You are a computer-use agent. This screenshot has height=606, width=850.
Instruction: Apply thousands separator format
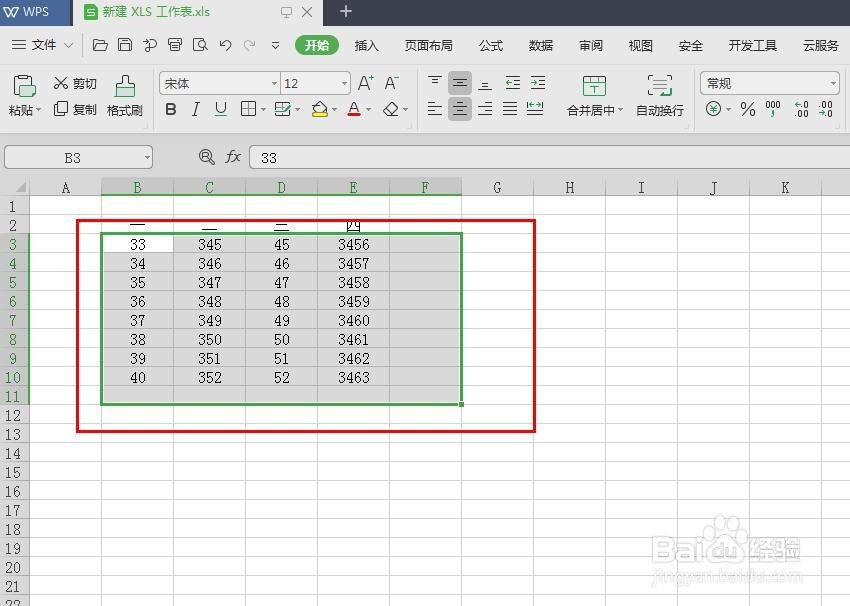(773, 109)
